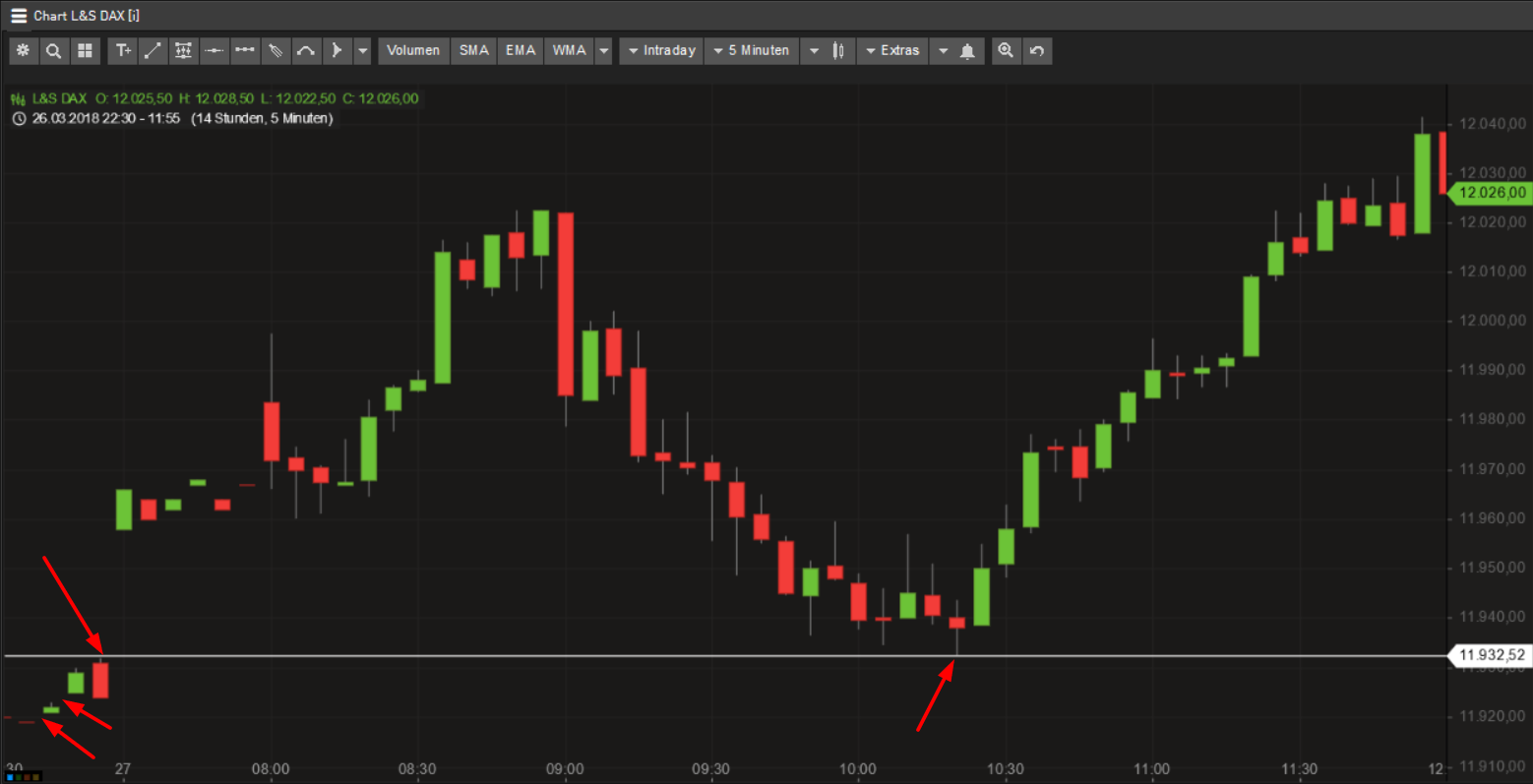Open the 5 Minuten interval dropdown
This screenshot has width=1533, height=784.
click(752, 50)
